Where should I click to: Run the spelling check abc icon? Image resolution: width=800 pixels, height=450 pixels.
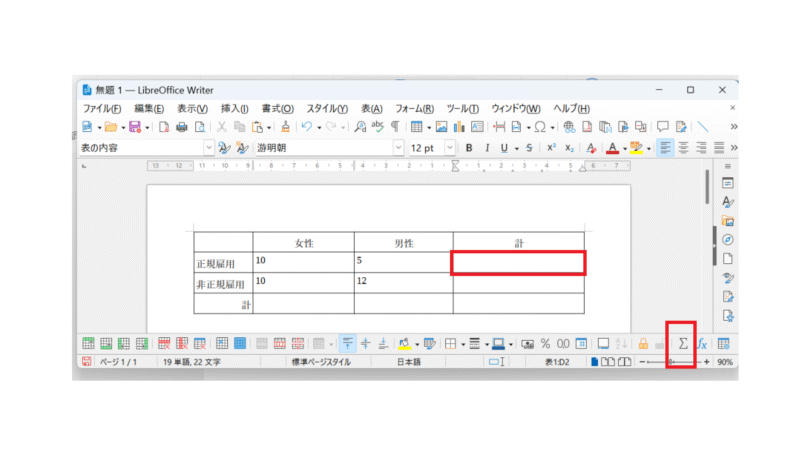pos(378,127)
